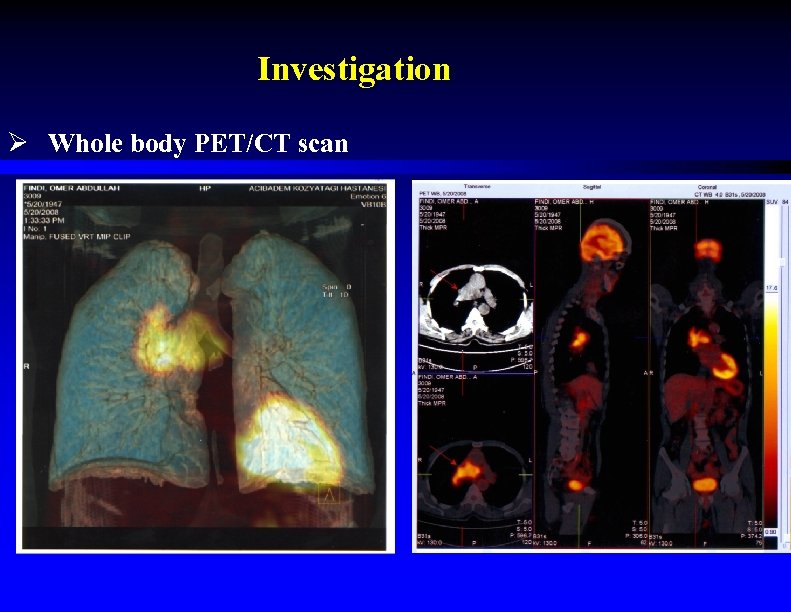Viewport: 791px width, 612px height.
Task: Select the arrow bullet before 'Whole body'
Action: click(17, 142)
